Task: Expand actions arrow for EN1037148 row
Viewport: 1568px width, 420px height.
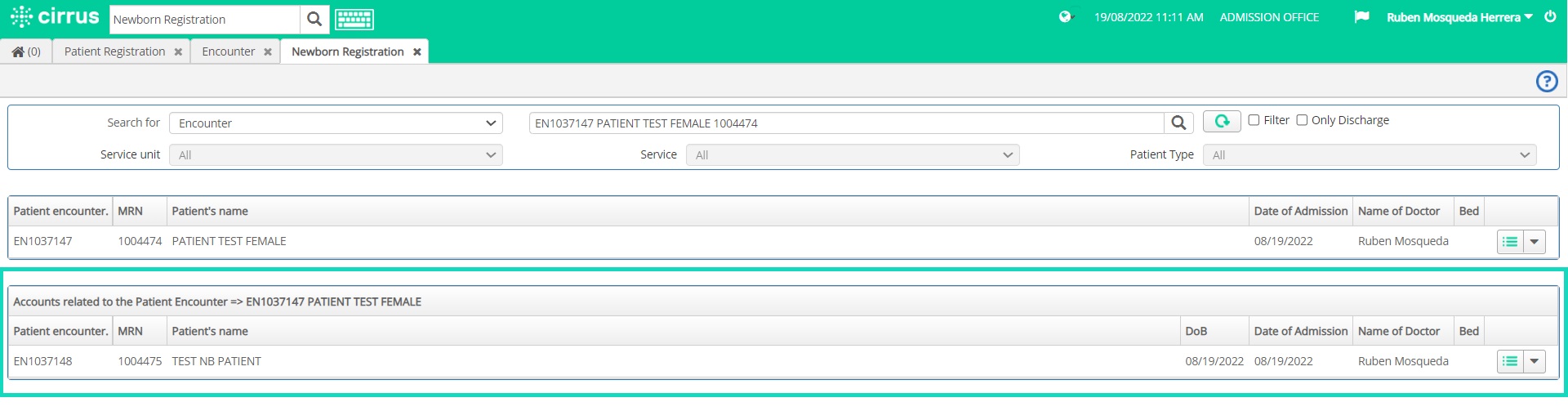Action: click(x=1535, y=361)
